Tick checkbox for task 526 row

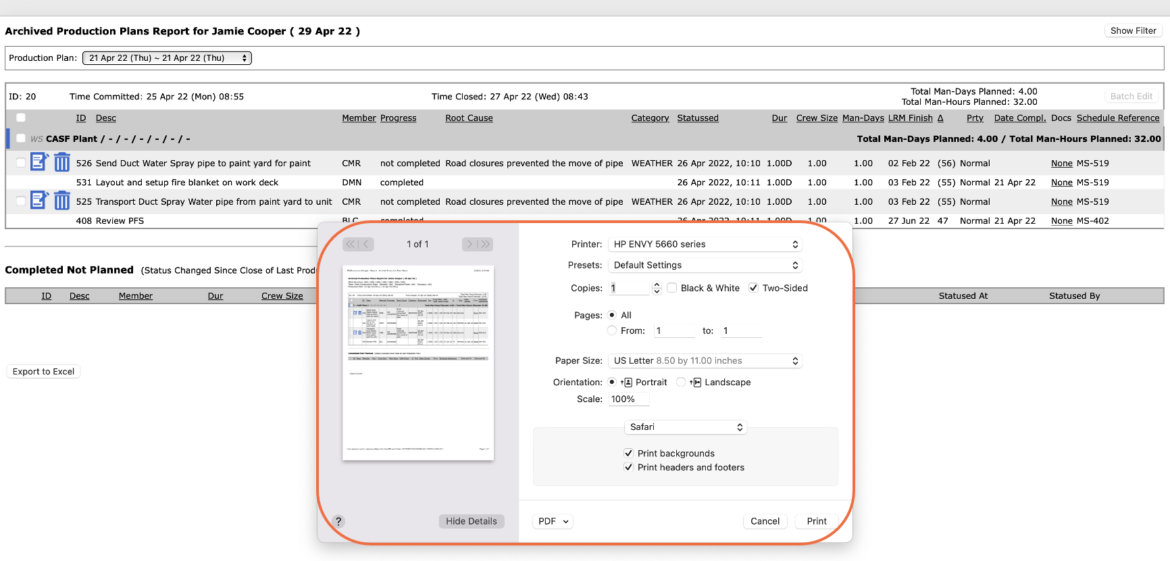click(x=21, y=163)
